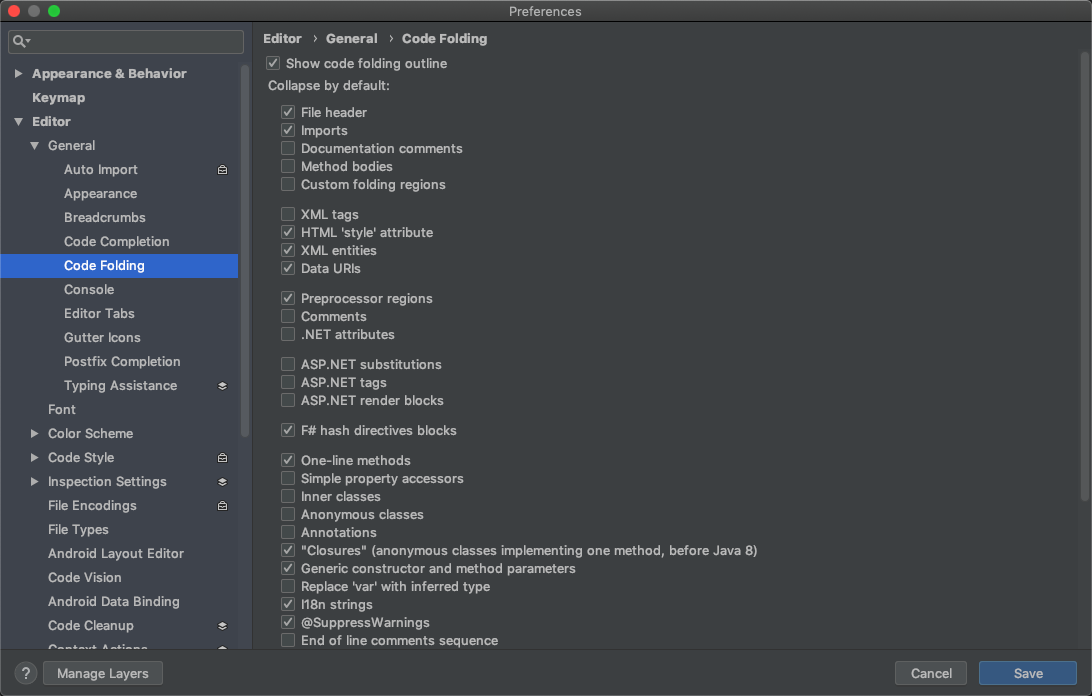Image resolution: width=1092 pixels, height=696 pixels.
Task: Click the Save button
Action: tap(1027, 673)
